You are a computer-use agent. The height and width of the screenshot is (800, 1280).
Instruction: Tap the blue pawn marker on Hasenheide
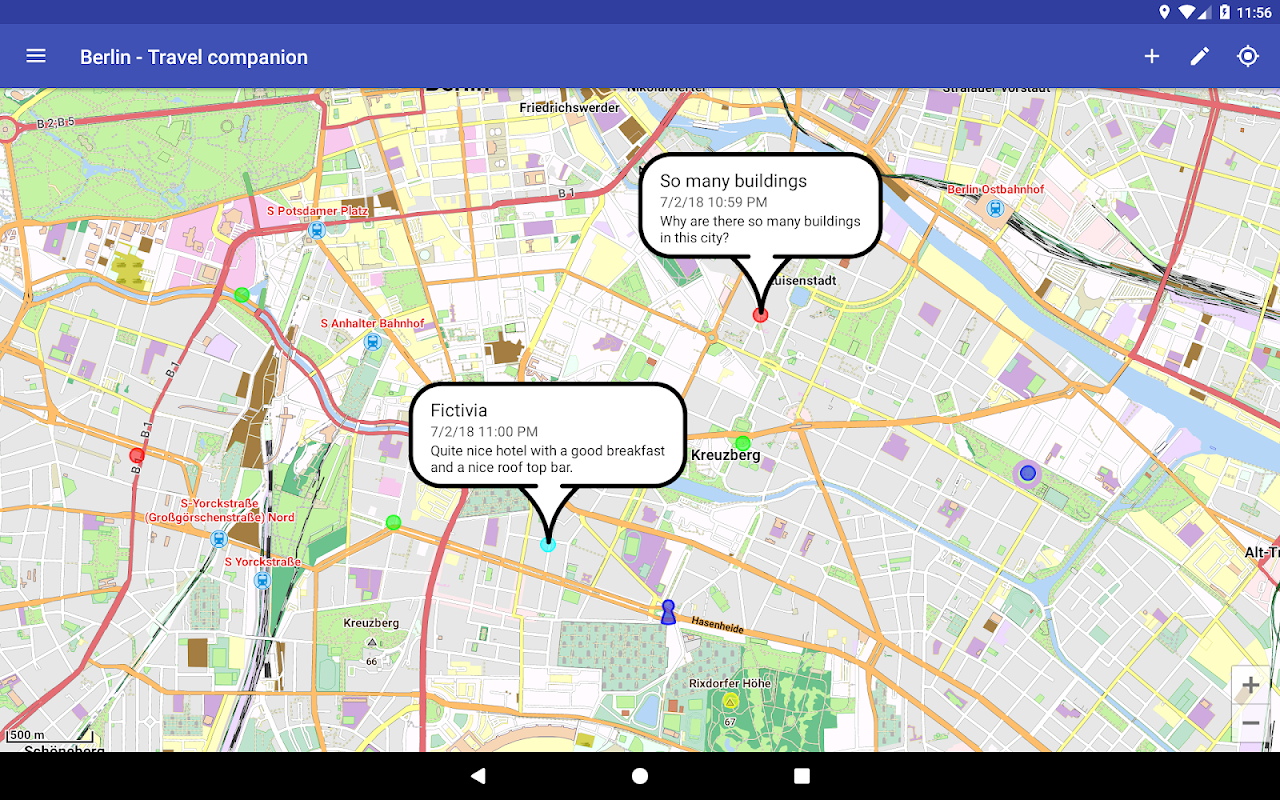(x=668, y=611)
